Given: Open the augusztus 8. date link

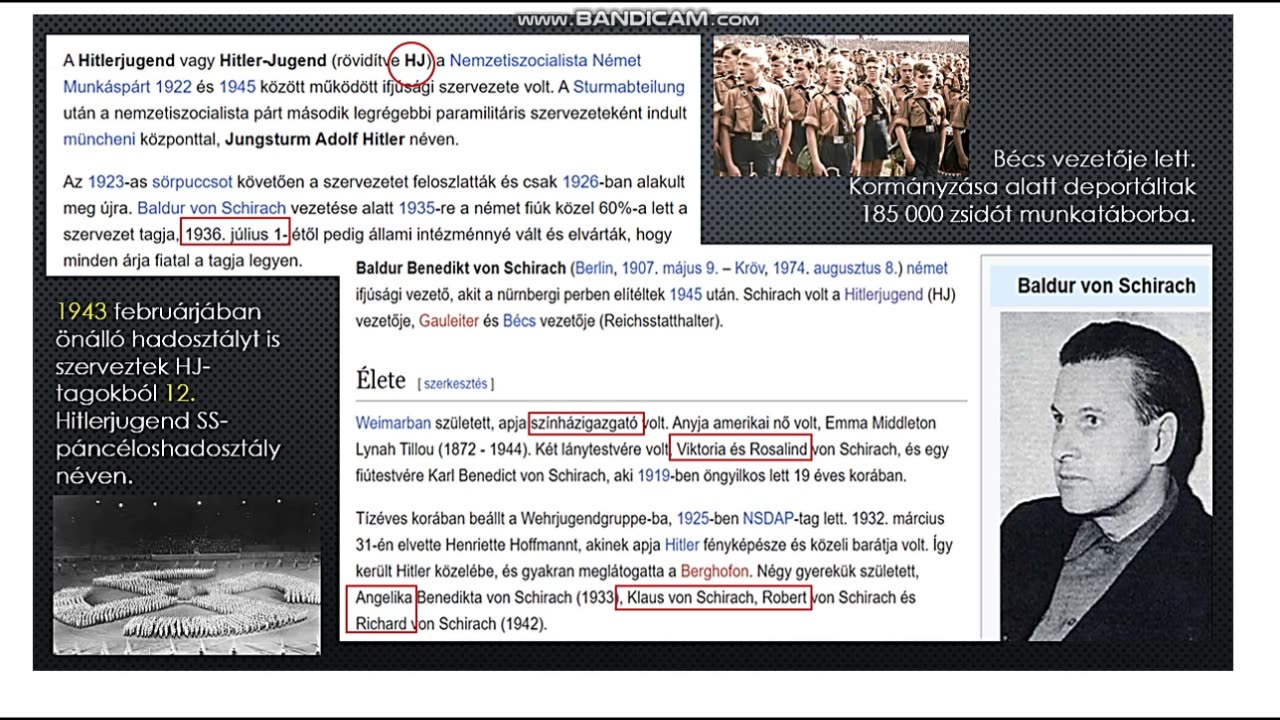Looking at the screenshot, I should point(856,269).
